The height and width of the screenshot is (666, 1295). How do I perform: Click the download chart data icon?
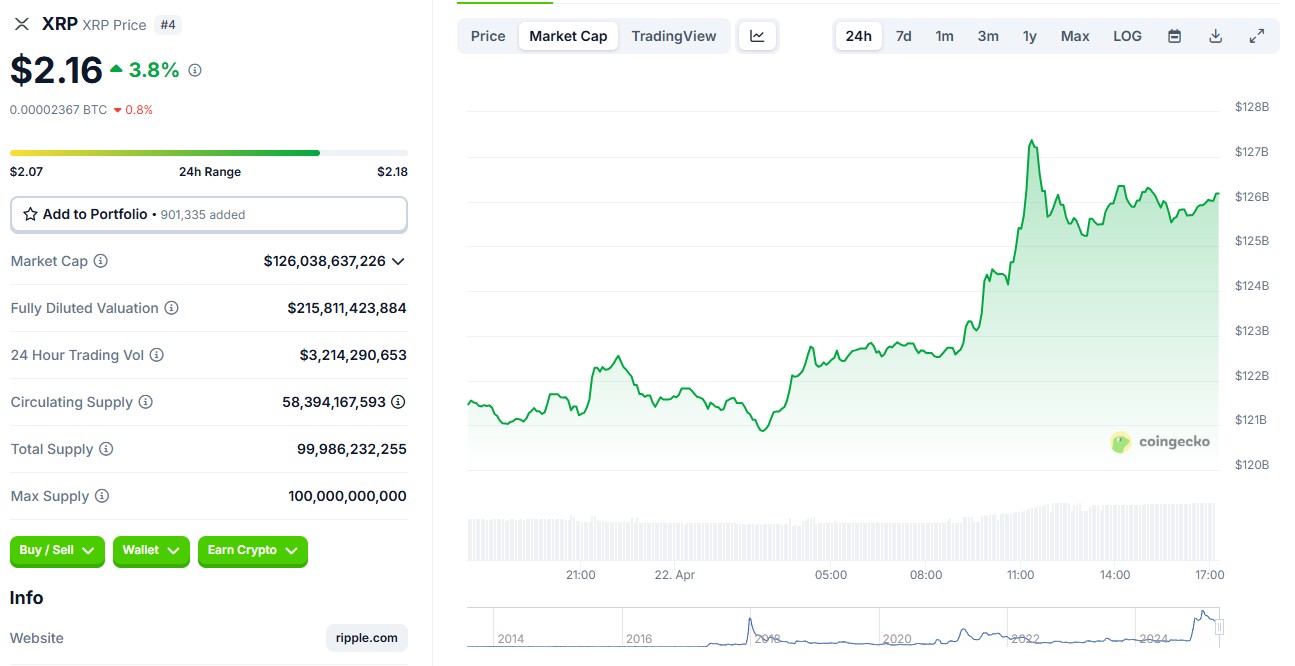coord(1216,36)
